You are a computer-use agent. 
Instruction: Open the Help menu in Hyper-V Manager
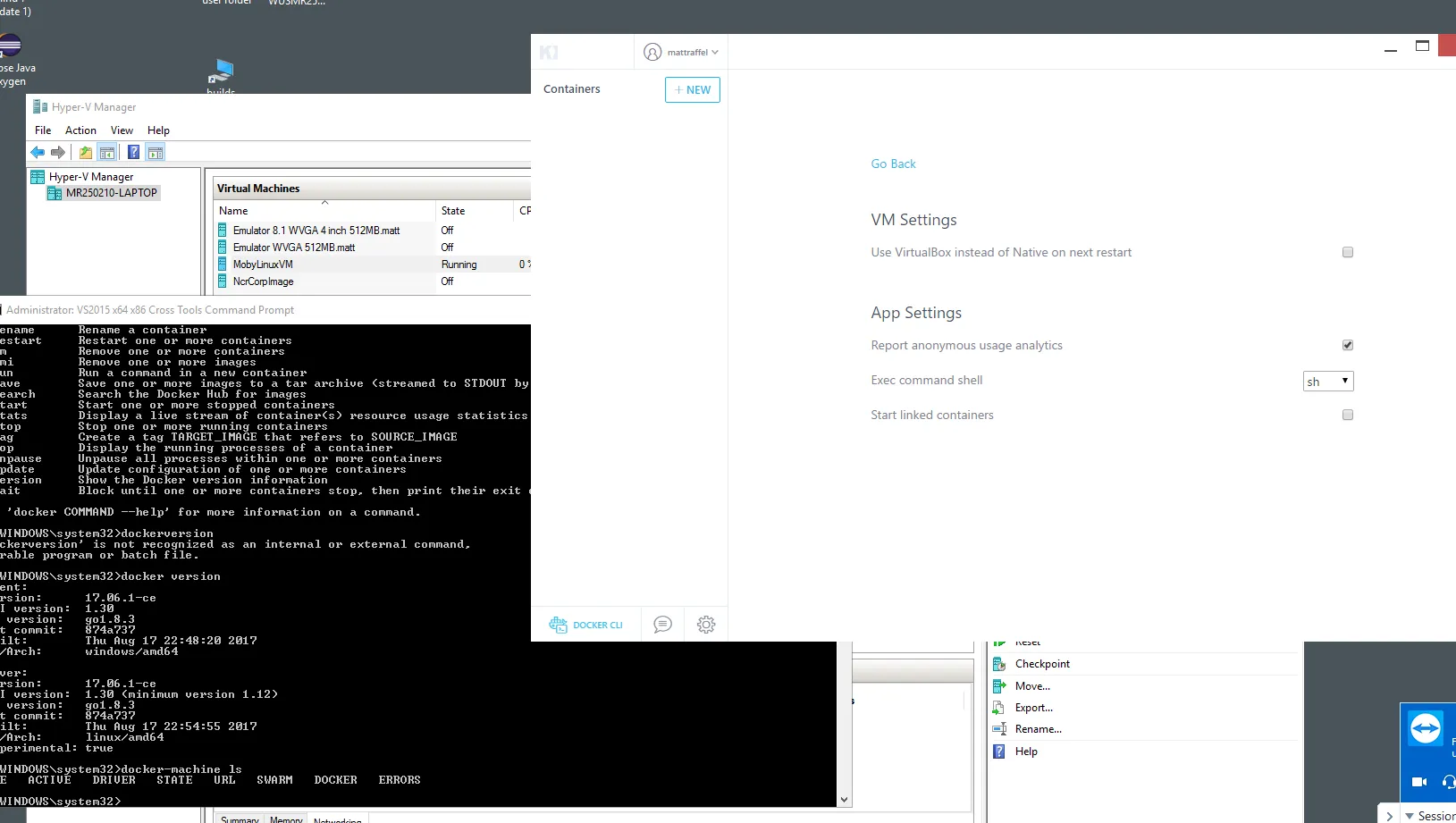click(x=158, y=130)
